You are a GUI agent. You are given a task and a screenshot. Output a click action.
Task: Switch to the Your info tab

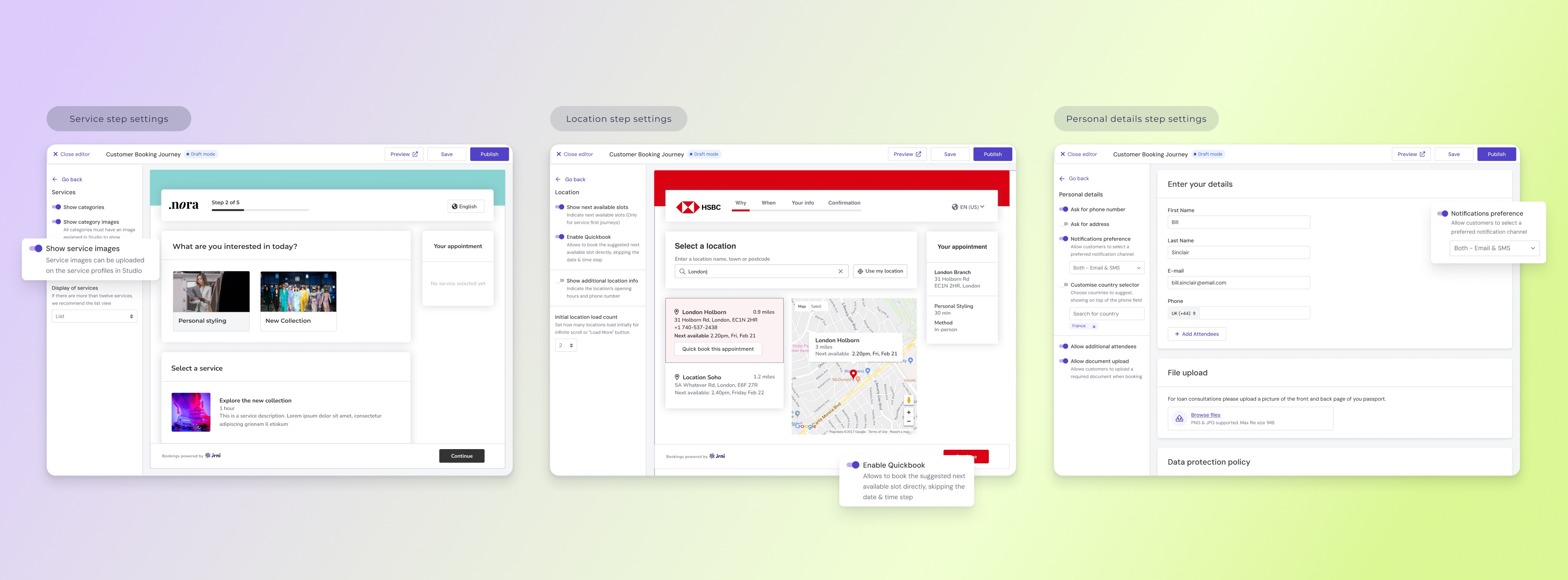[x=802, y=203]
